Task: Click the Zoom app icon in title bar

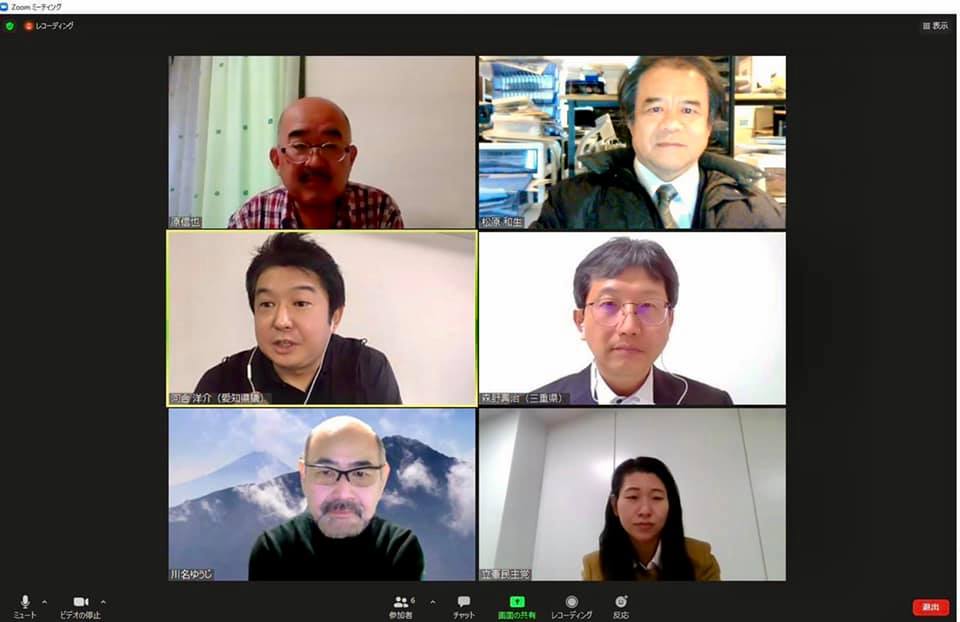Action: [4, 7]
